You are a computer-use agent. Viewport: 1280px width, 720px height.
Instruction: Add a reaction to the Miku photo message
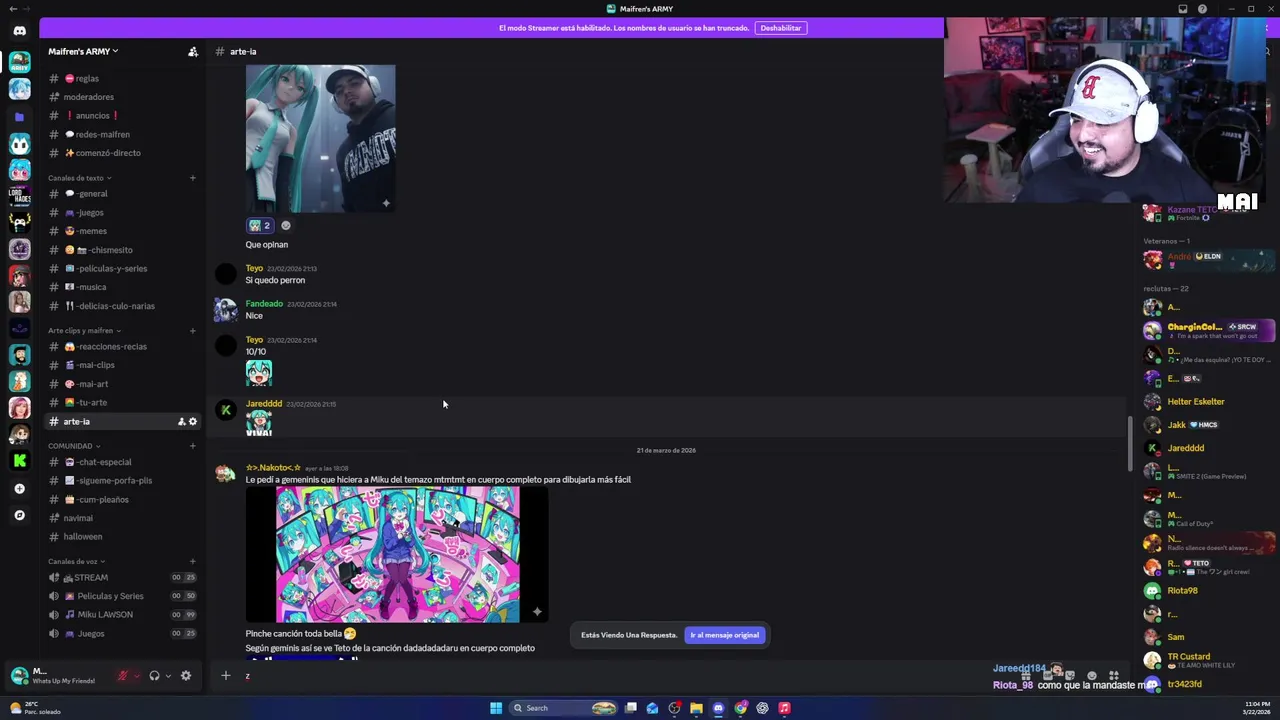286,226
